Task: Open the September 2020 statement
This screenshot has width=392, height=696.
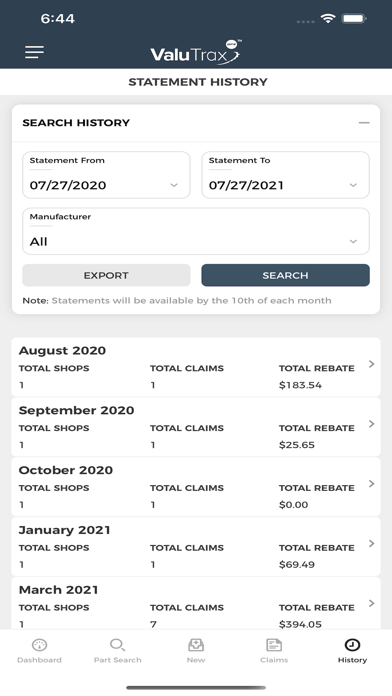Action: pos(196,427)
